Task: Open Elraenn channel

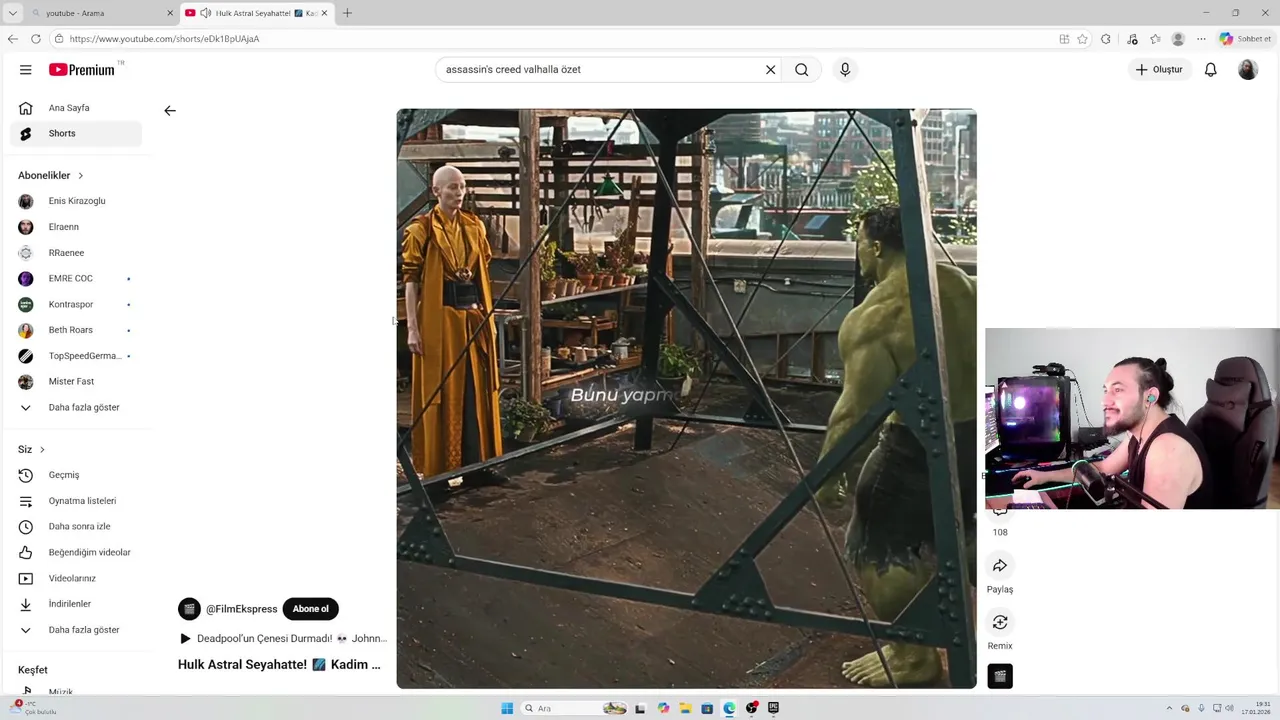Action: point(76,227)
